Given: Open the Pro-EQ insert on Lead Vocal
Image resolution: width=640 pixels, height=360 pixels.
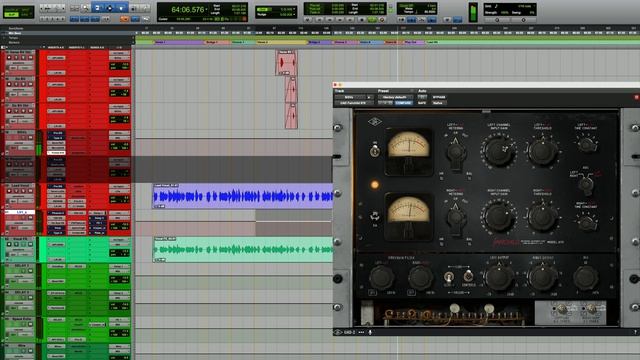Looking at the screenshot, I should (57, 187).
